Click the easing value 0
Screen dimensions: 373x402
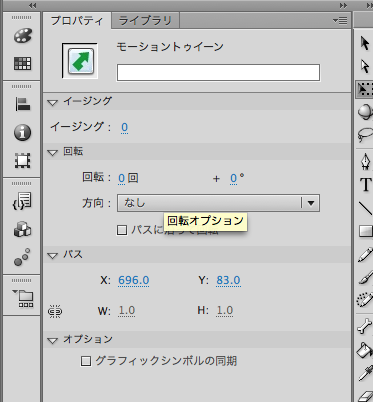pyautogui.click(x=124, y=128)
